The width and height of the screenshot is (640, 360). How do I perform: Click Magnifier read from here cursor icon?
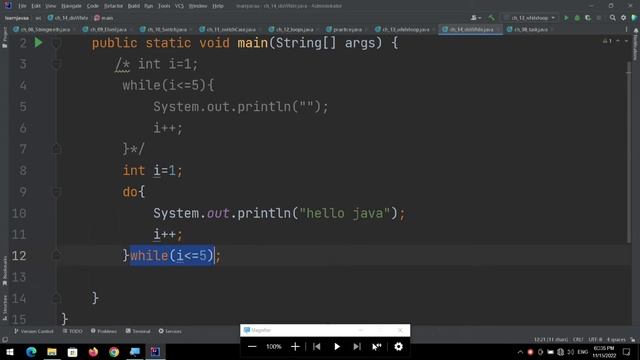click(x=377, y=347)
